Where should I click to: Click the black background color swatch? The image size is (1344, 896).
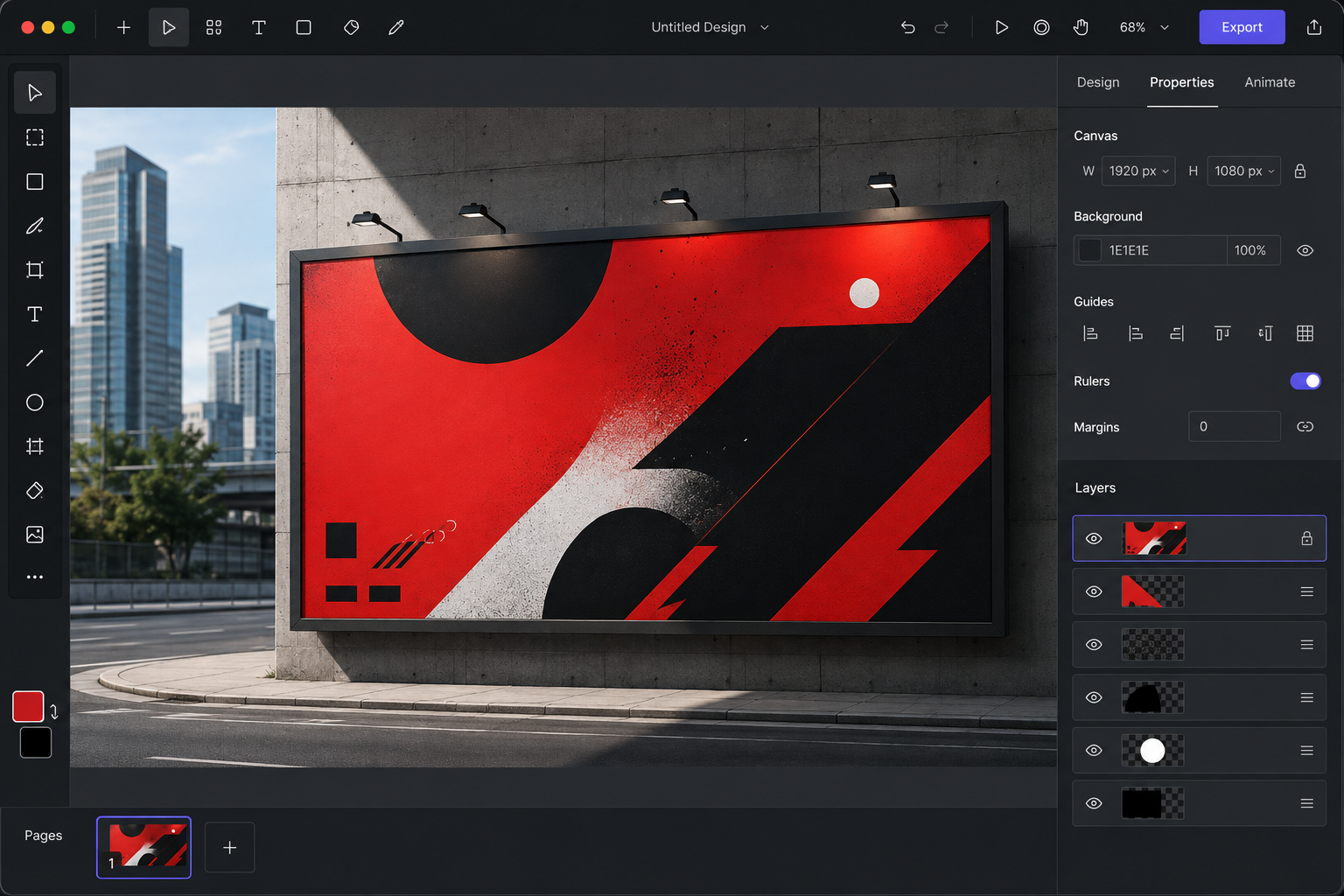point(36,743)
